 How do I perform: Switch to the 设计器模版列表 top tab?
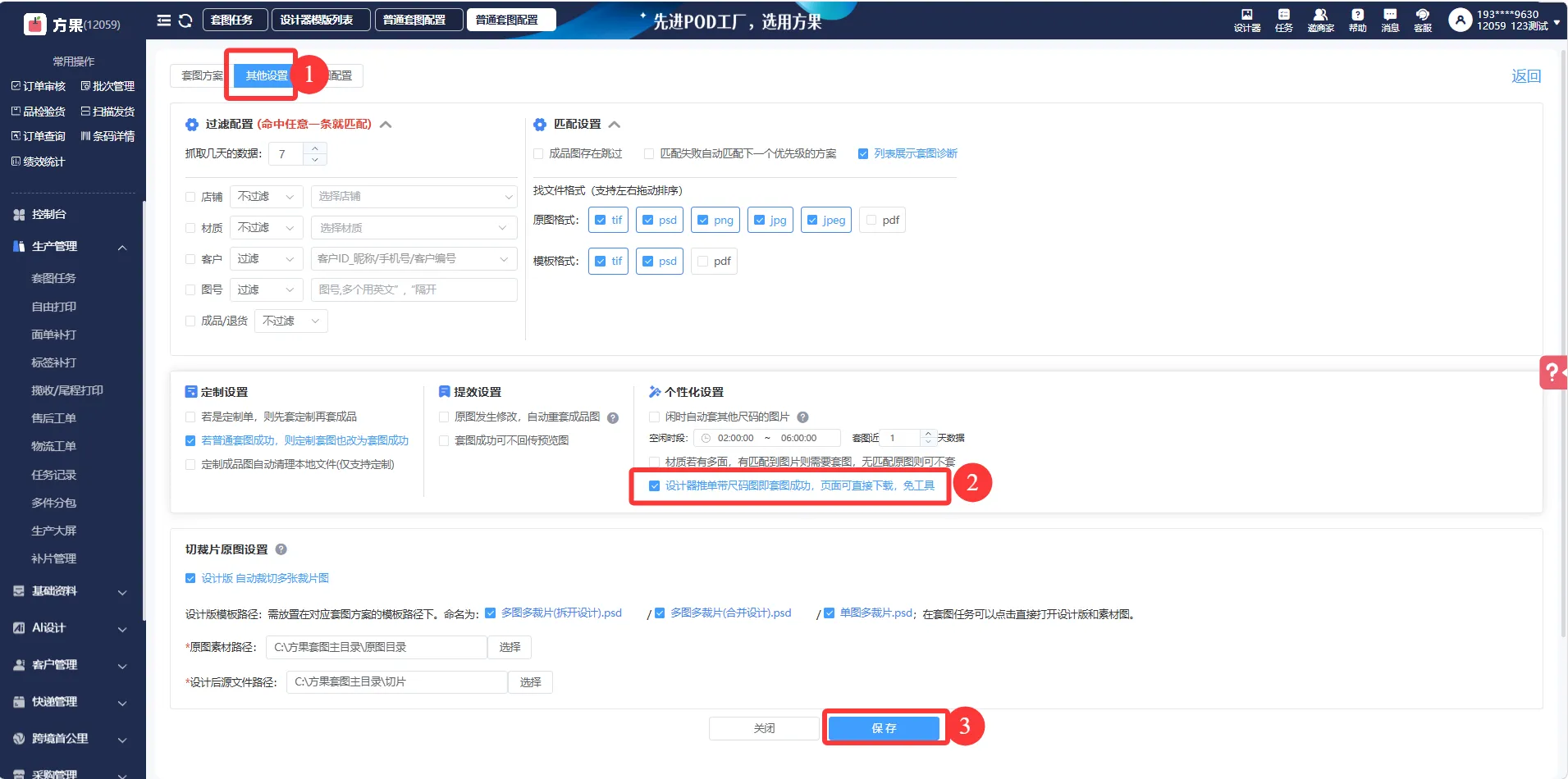322,20
